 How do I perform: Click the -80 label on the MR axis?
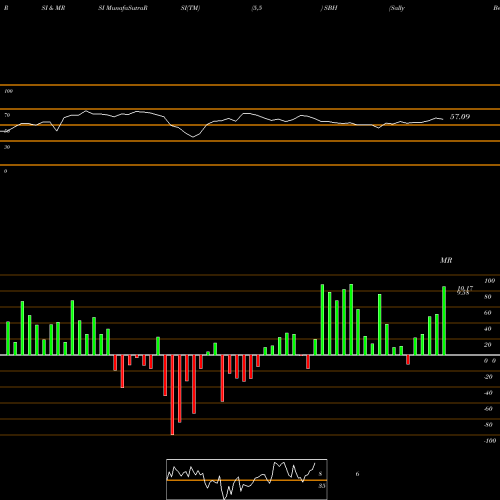(x=488, y=425)
